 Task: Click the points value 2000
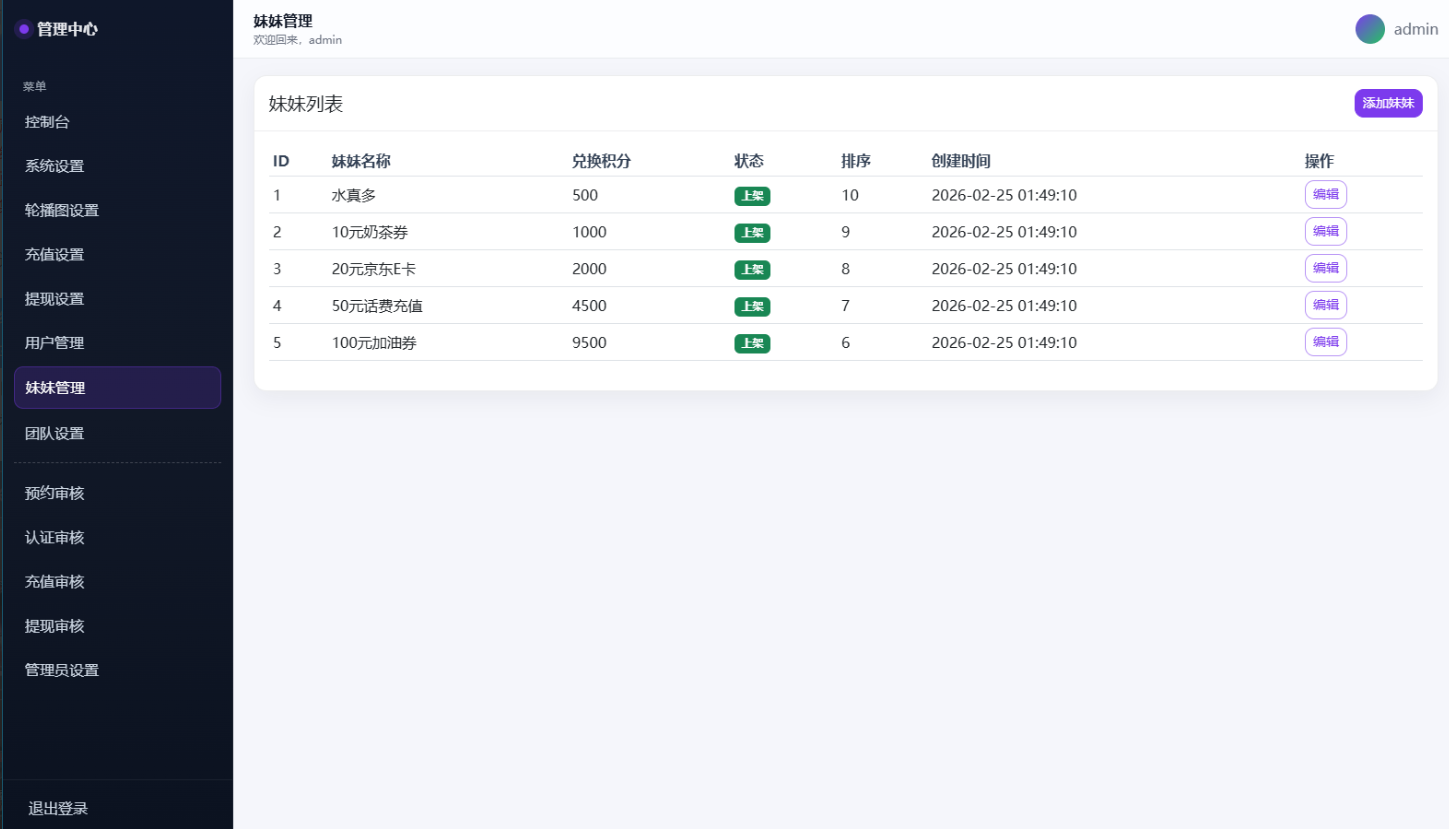click(589, 269)
